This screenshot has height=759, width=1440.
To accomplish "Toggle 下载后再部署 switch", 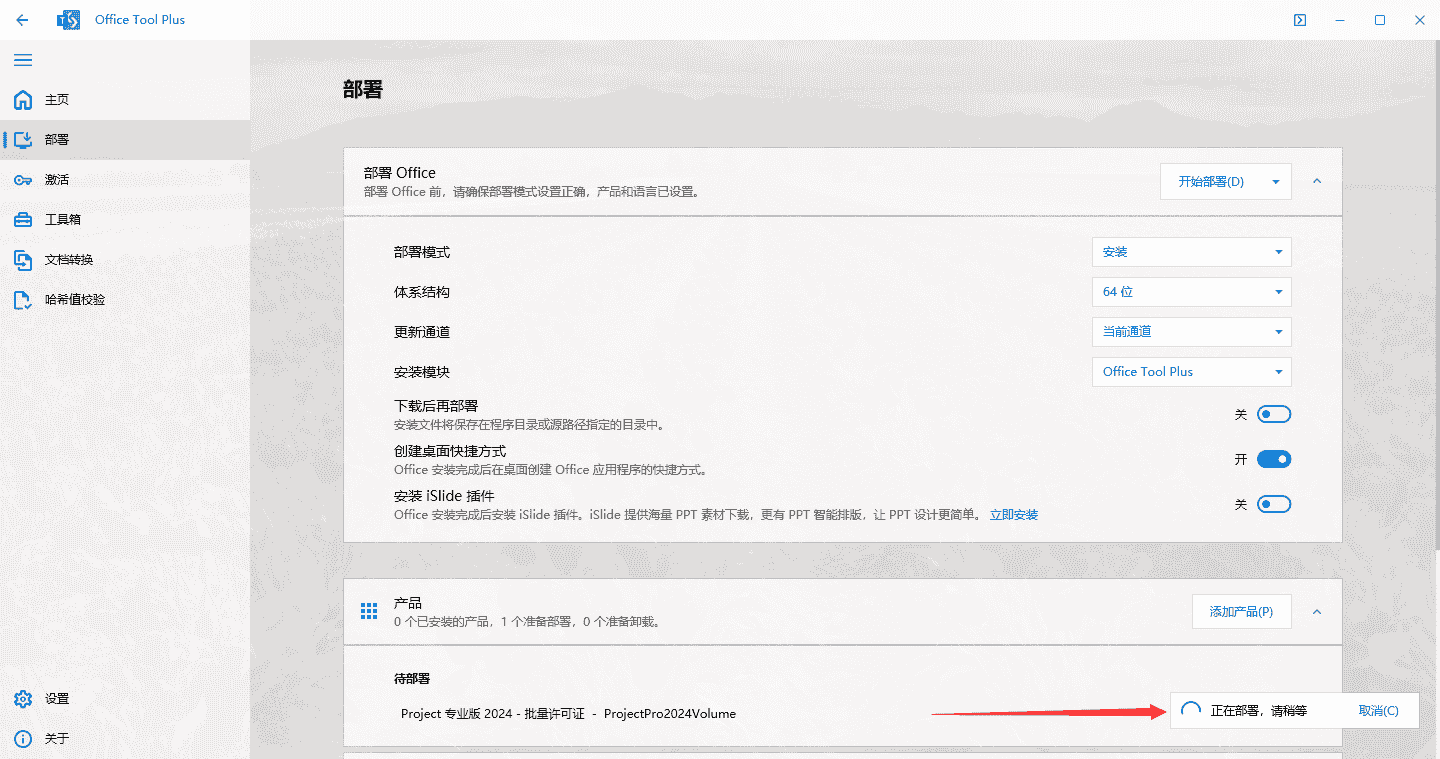I will pos(1274,414).
